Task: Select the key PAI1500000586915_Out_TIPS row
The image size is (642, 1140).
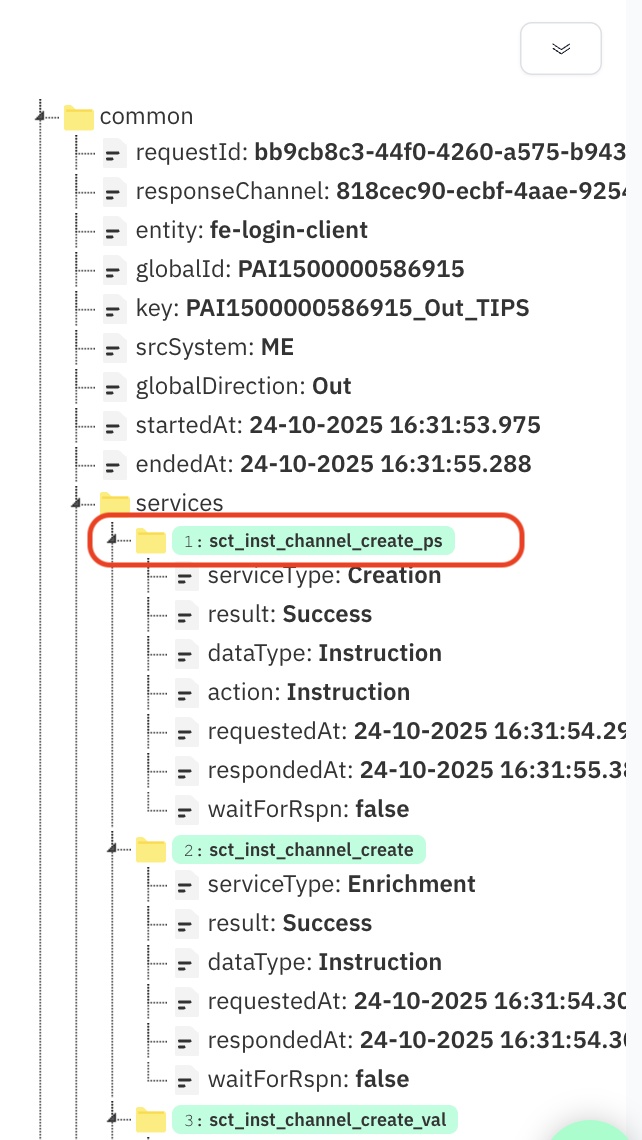Action: pos(332,309)
